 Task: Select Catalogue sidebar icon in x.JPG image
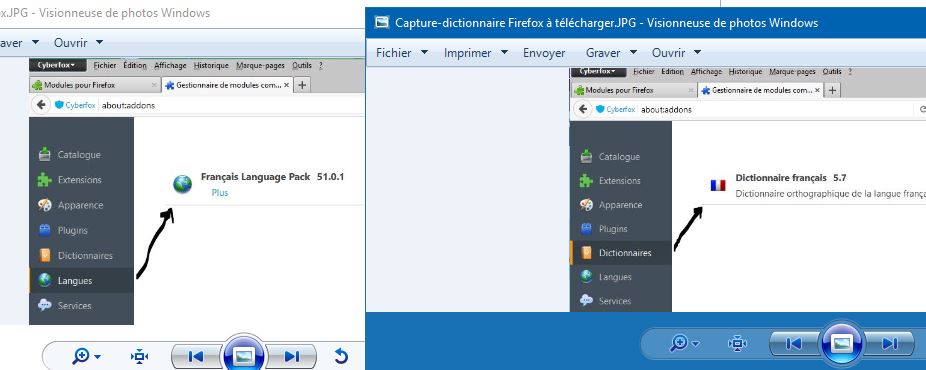click(45, 155)
